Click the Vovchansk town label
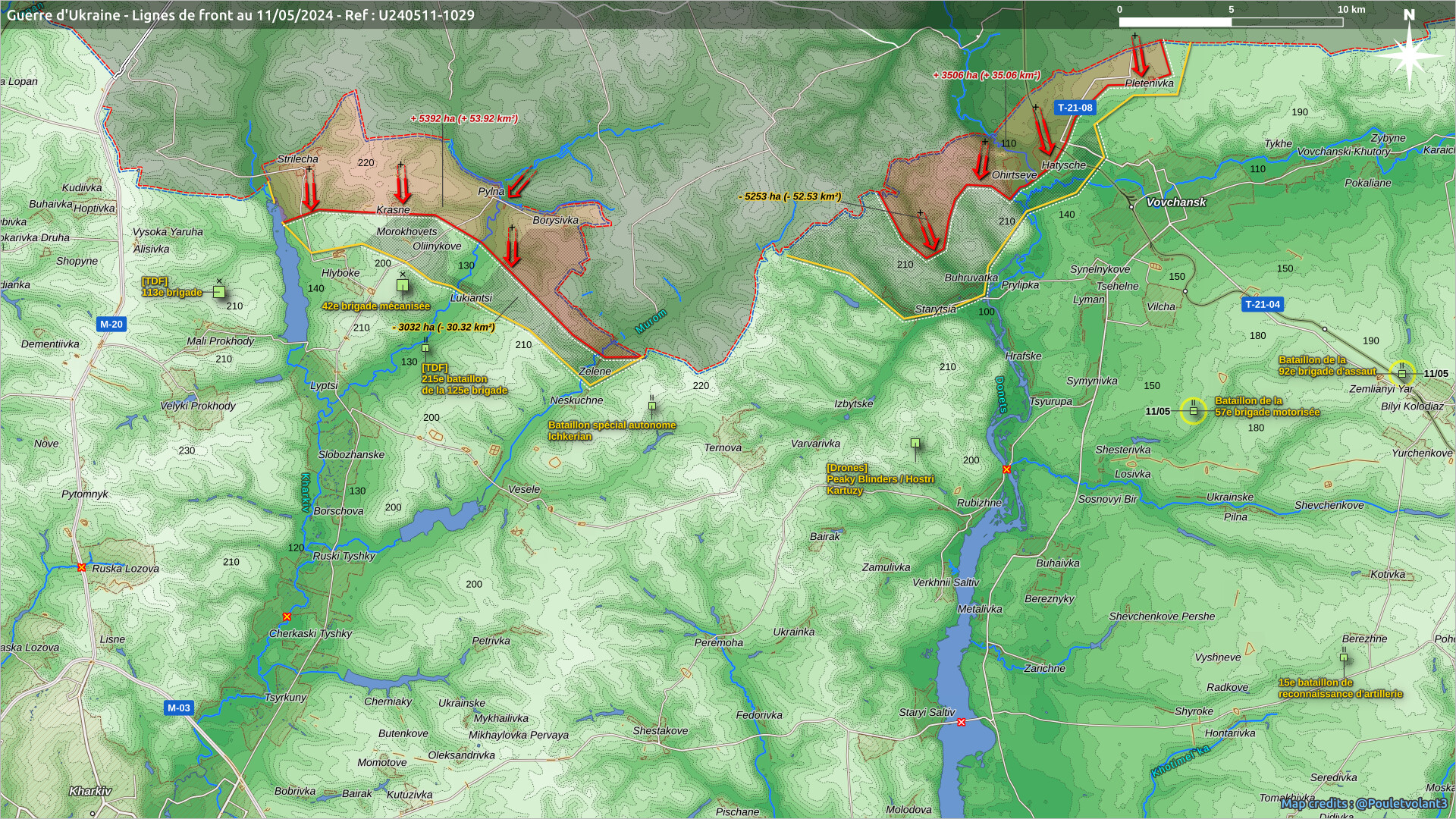The width and height of the screenshot is (1456, 819). 1175,202
